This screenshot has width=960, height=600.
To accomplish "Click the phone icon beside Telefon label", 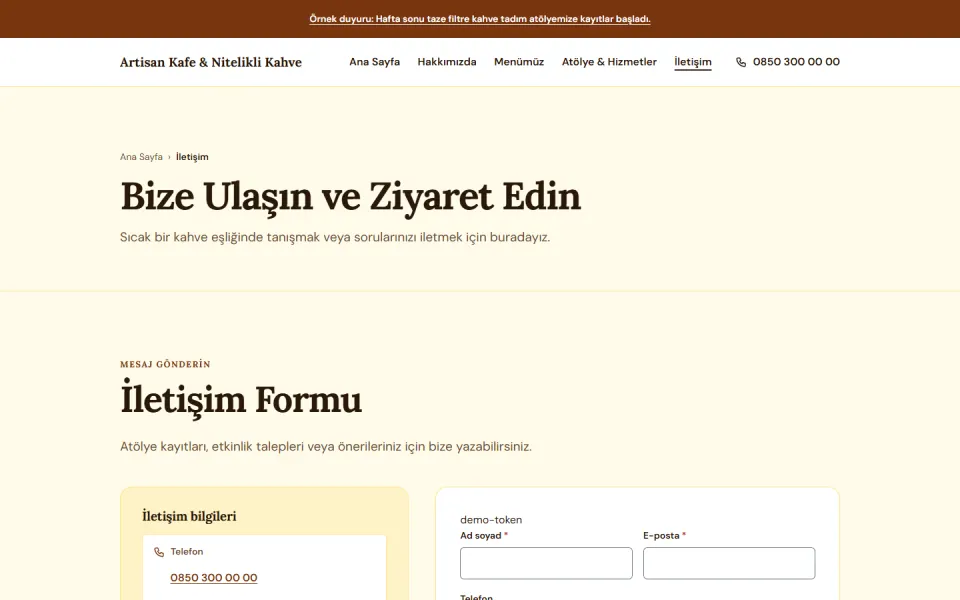I will [x=159, y=552].
